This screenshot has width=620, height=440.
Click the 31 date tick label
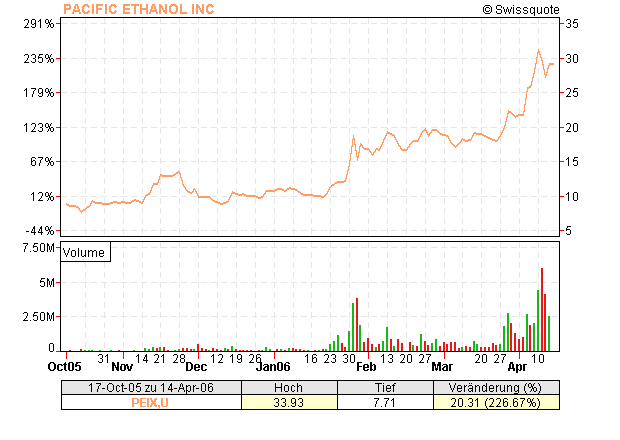(x=104, y=358)
